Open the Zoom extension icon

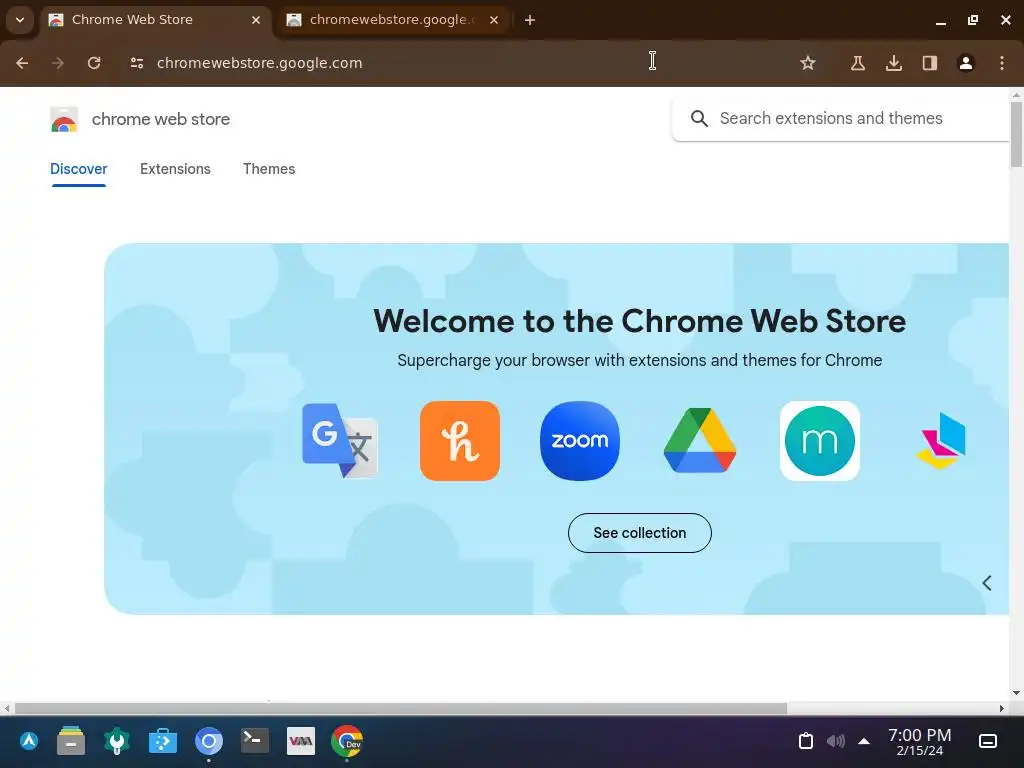580,441
